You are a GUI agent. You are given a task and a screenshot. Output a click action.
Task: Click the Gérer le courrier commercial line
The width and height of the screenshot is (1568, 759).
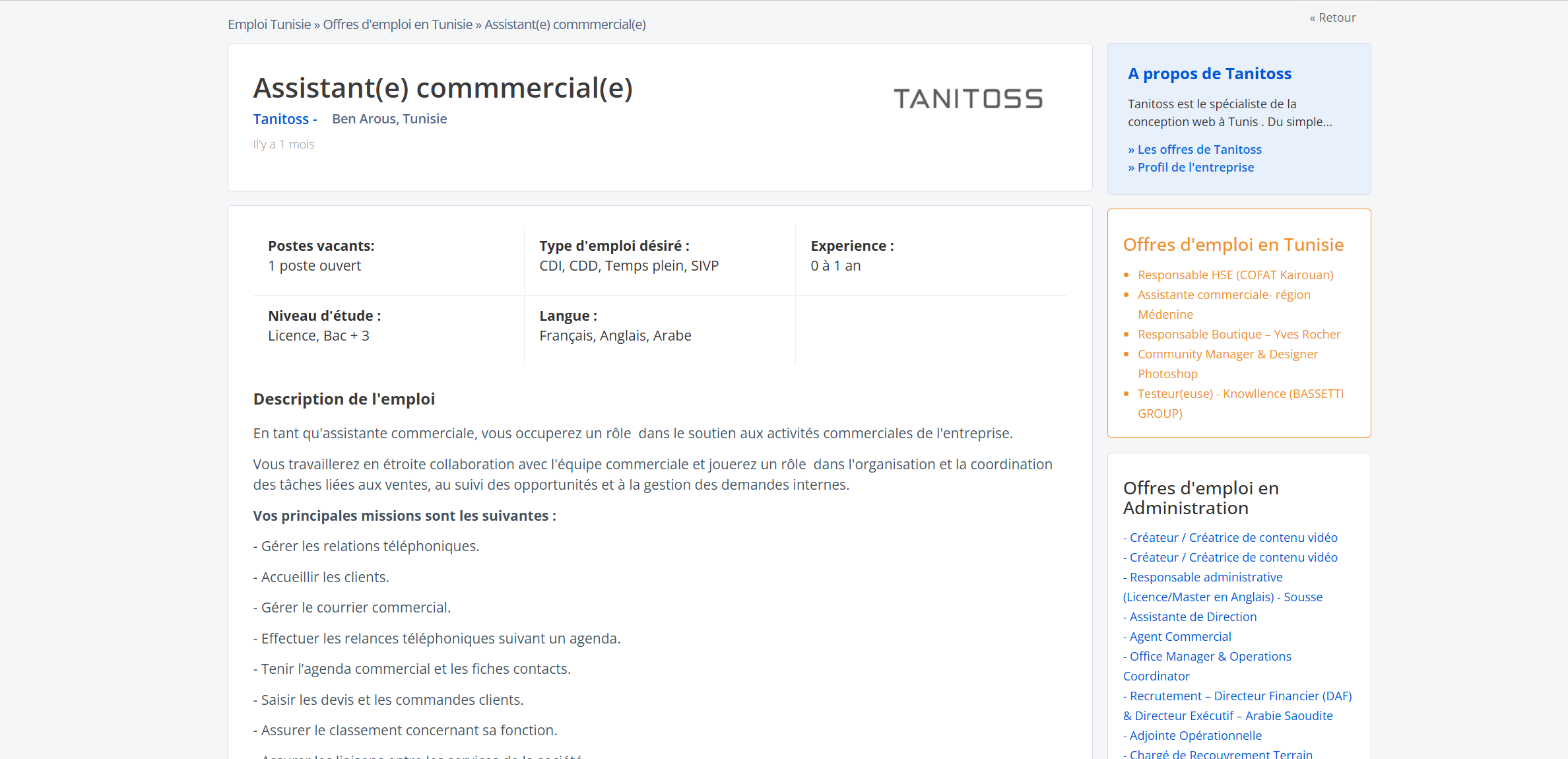click(x=352, y=607)
